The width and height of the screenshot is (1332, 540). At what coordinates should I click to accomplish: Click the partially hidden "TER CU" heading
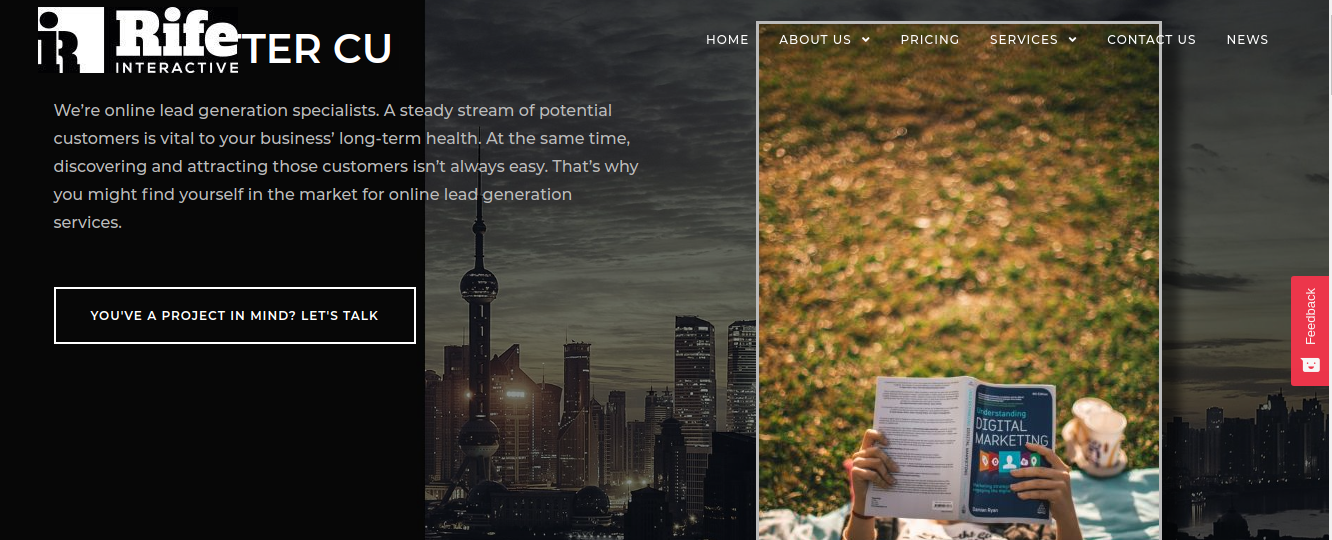(316, 48)
